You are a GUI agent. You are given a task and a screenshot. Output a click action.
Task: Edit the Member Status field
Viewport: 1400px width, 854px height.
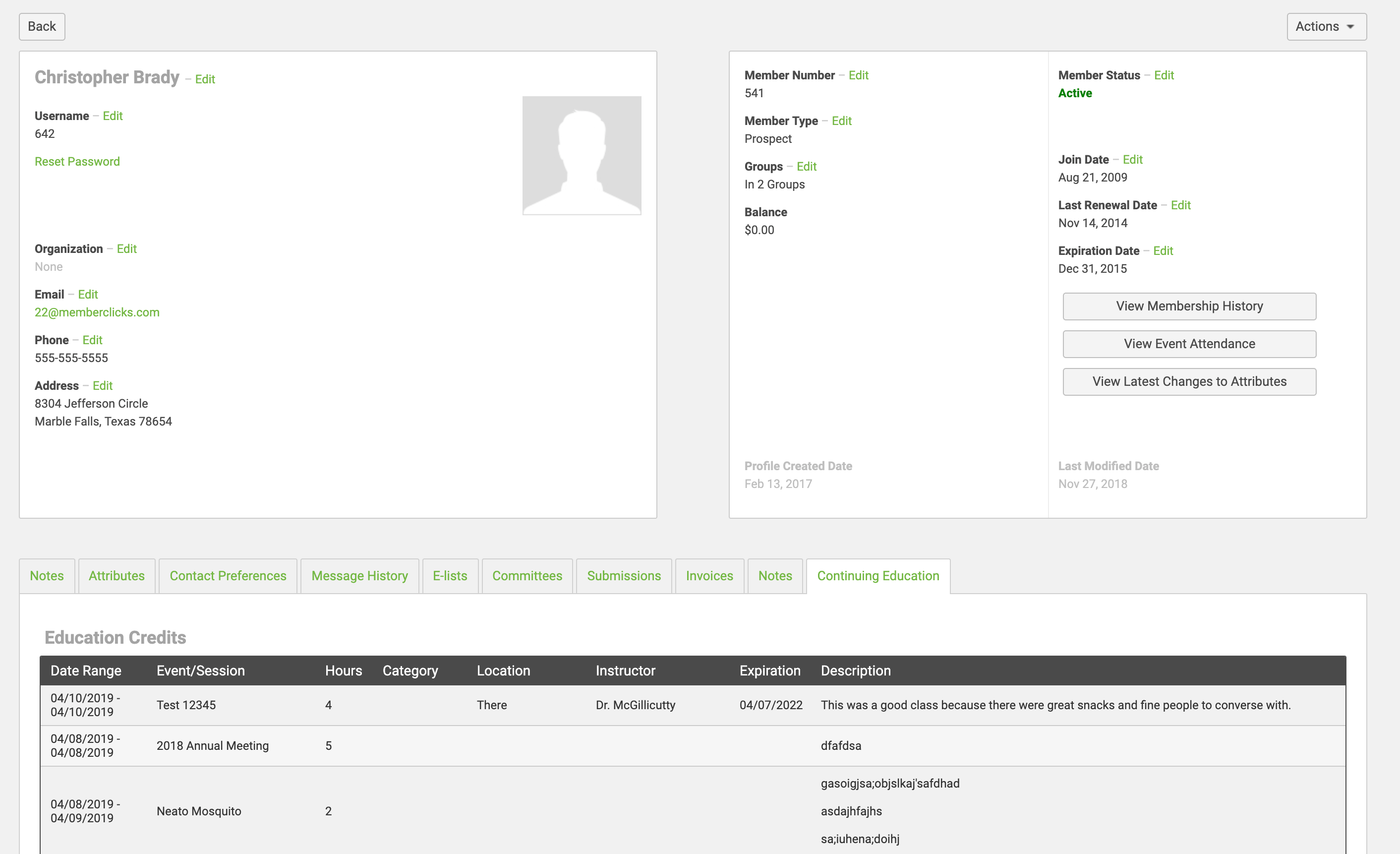tap(1163, 75)
